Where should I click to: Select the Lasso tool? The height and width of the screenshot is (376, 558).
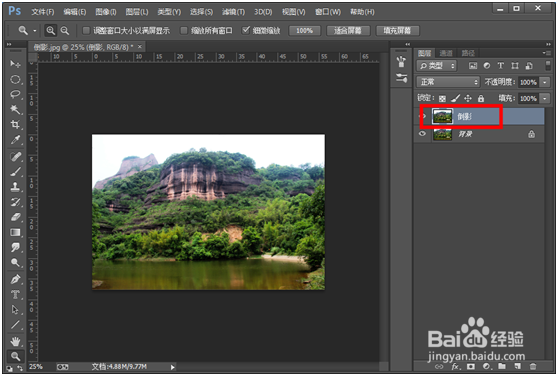(x=15, y=94)
